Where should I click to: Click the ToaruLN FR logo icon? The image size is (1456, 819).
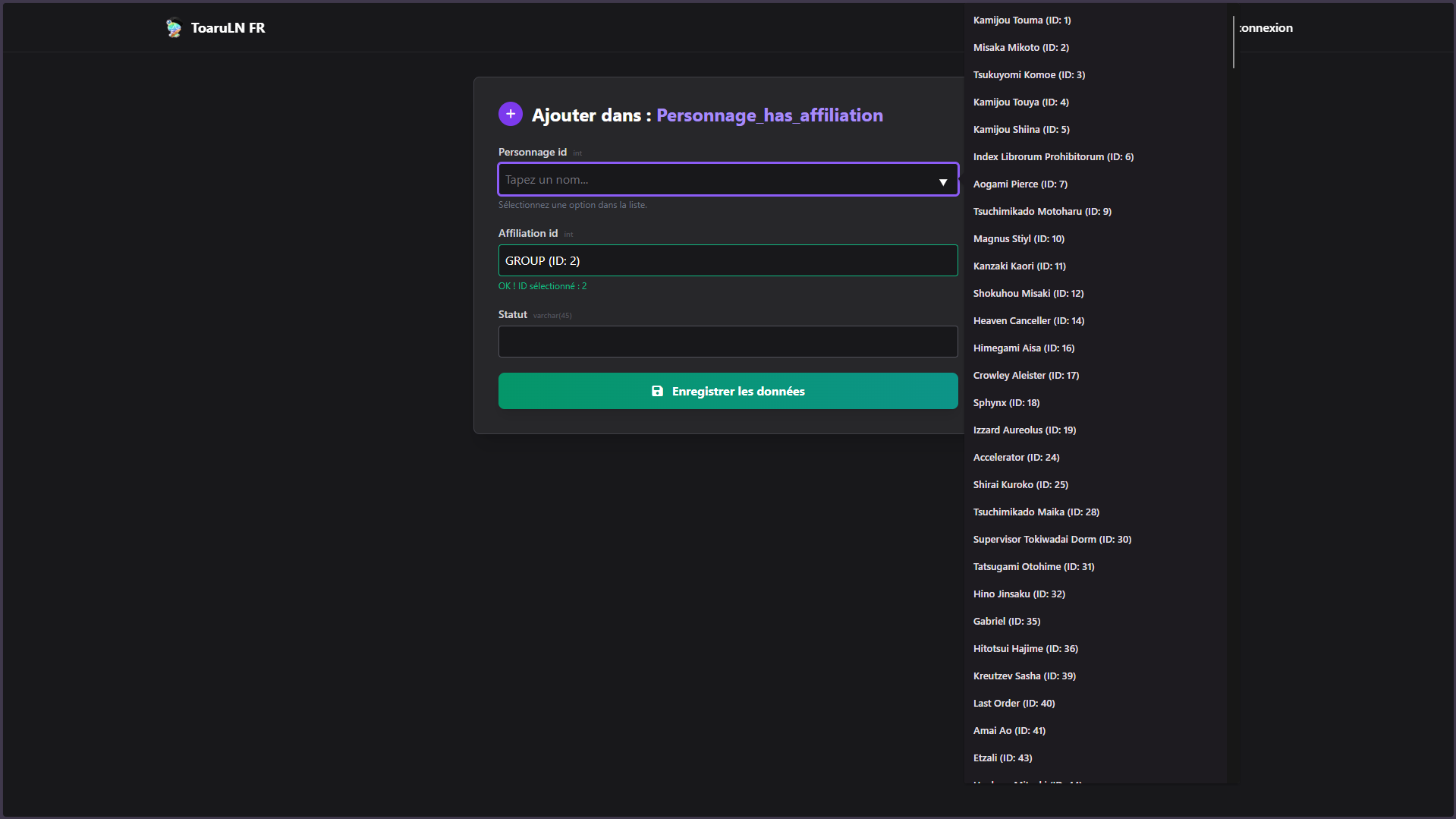point(174,28)
